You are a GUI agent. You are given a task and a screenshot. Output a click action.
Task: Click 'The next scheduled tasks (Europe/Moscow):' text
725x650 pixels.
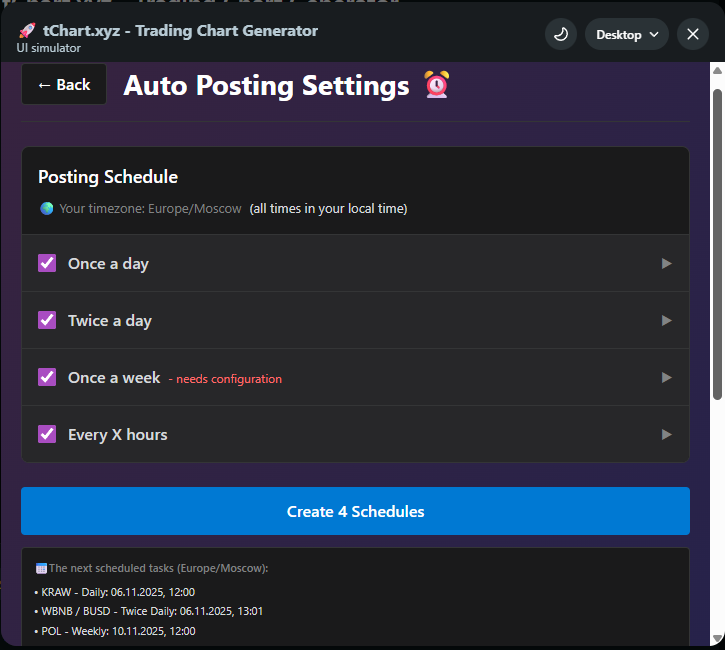[x=159, y=568]
